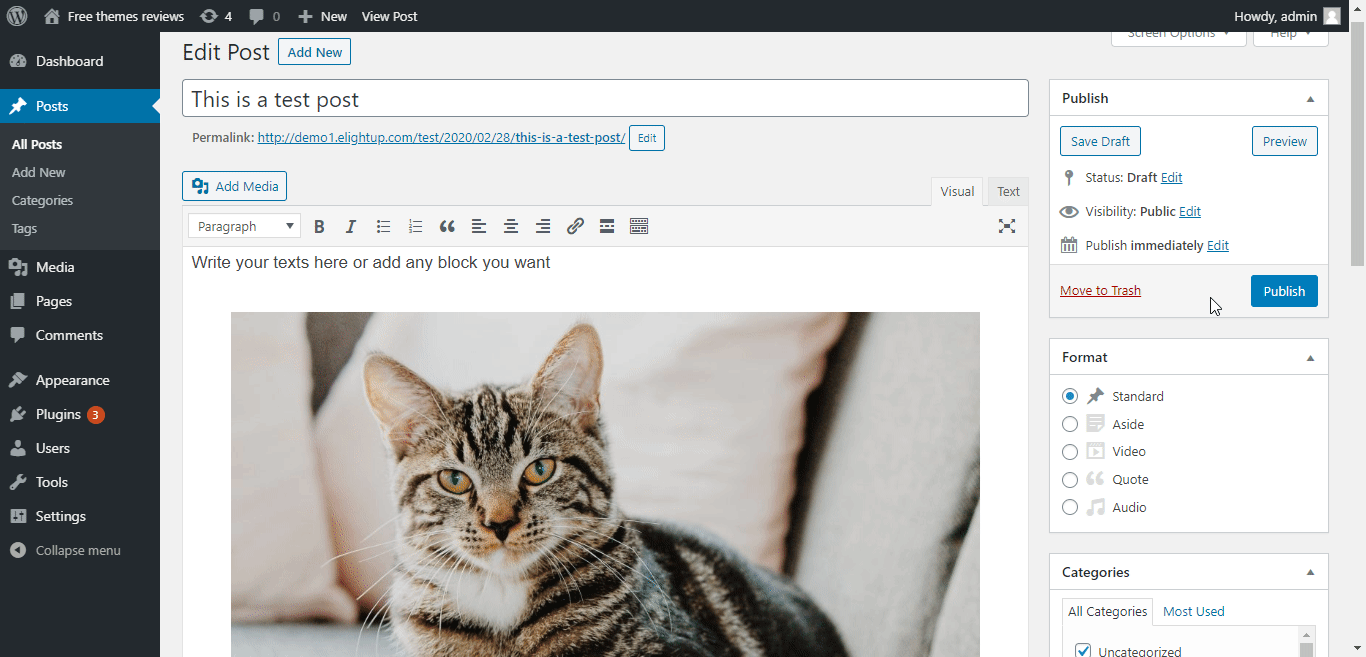Click the Save Draft button
1366x657 pixels.
point(1100,141)
